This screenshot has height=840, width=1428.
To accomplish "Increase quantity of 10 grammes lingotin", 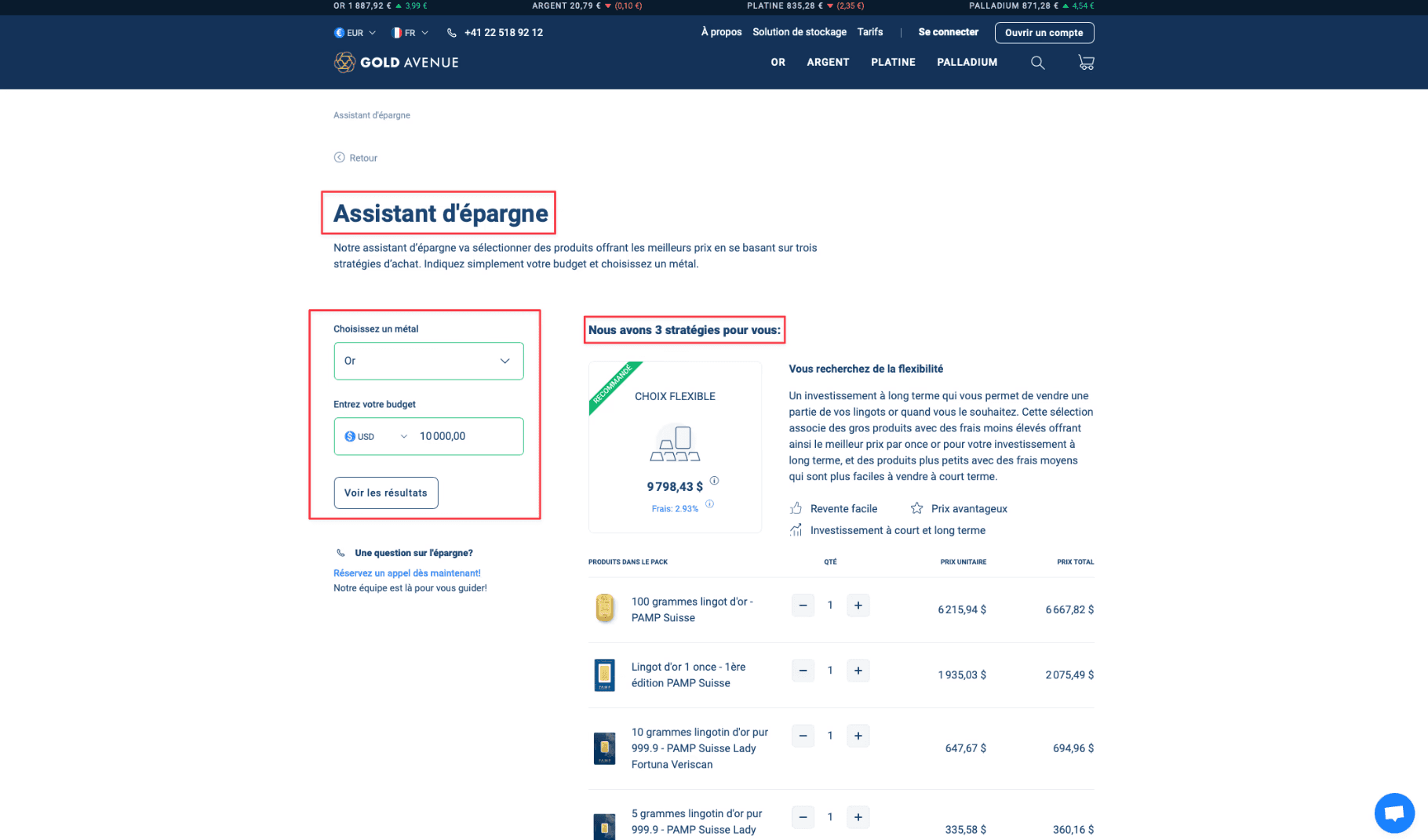I will pyautogui.click(x=858, y=736).
